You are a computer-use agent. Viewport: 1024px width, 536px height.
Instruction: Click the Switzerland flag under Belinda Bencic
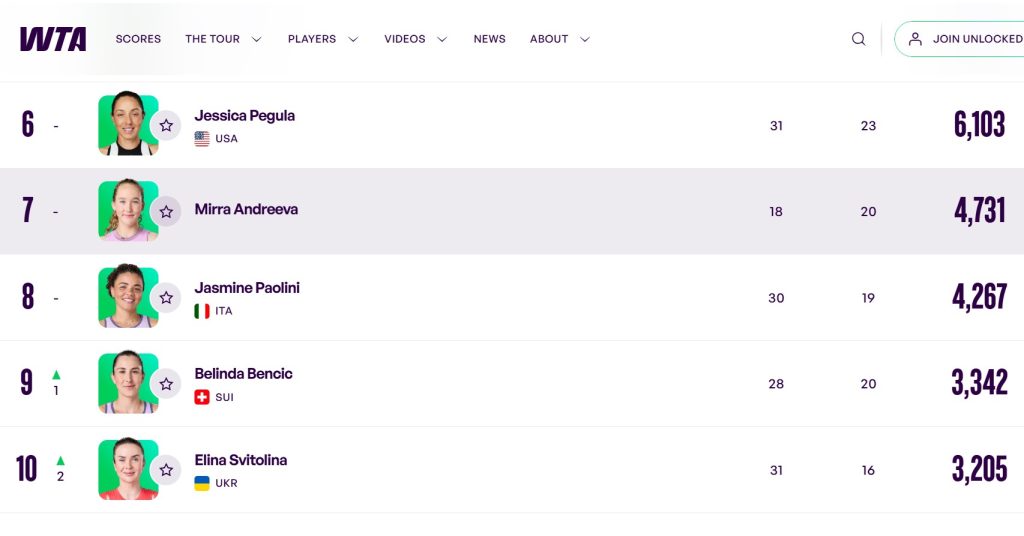(202, 397)
